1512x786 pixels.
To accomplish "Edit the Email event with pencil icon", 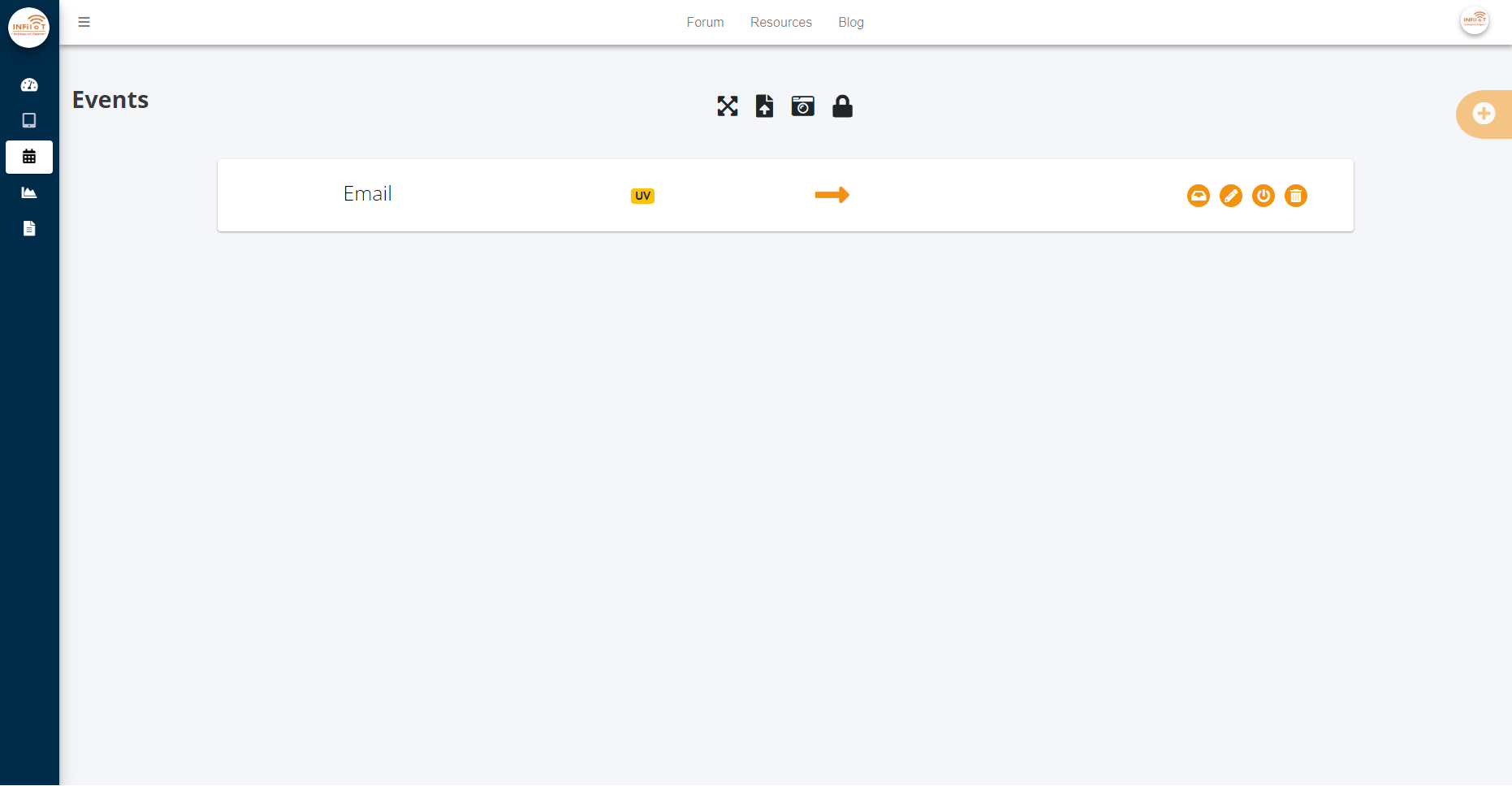I will [1231, 196].
